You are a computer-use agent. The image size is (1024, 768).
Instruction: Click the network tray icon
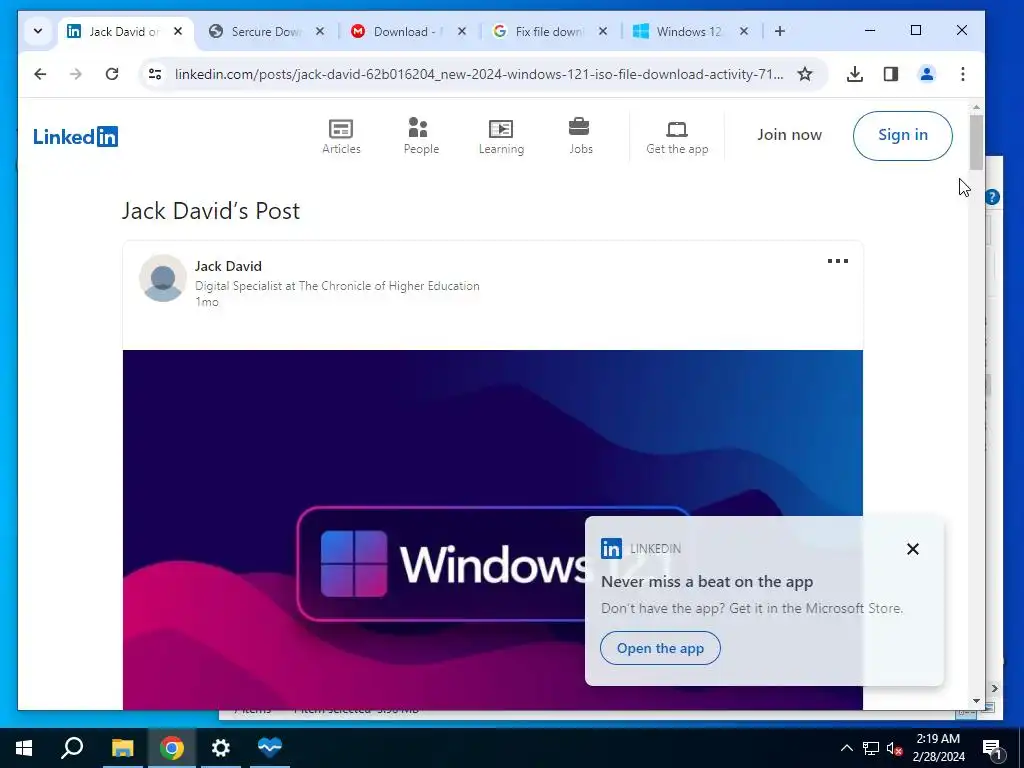coord(871,748)
